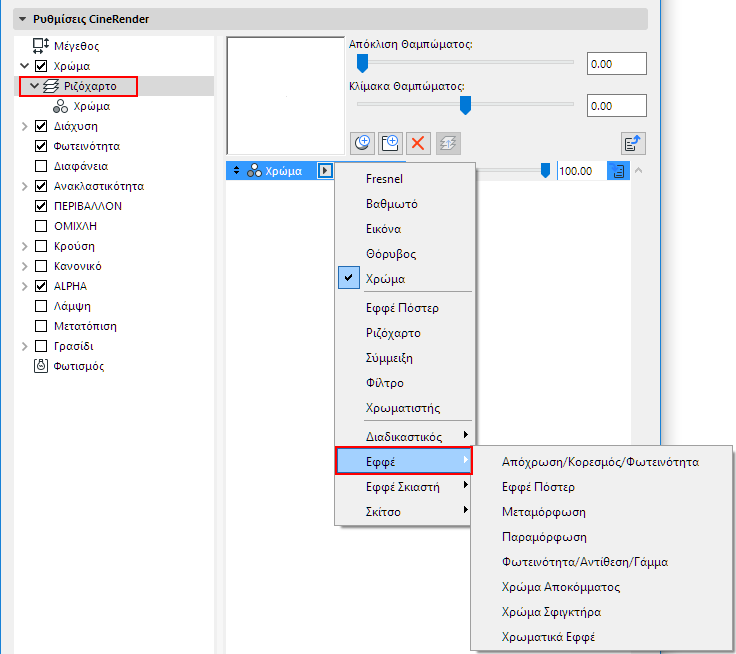Enable the Διαφάνεια checkbox

click(x=41, y=166)
